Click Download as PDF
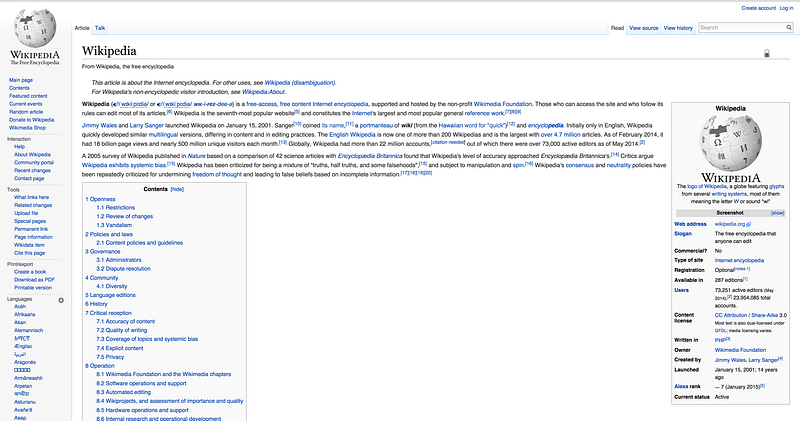The width and height of the screenshot is (800, 421). point(34,280)
